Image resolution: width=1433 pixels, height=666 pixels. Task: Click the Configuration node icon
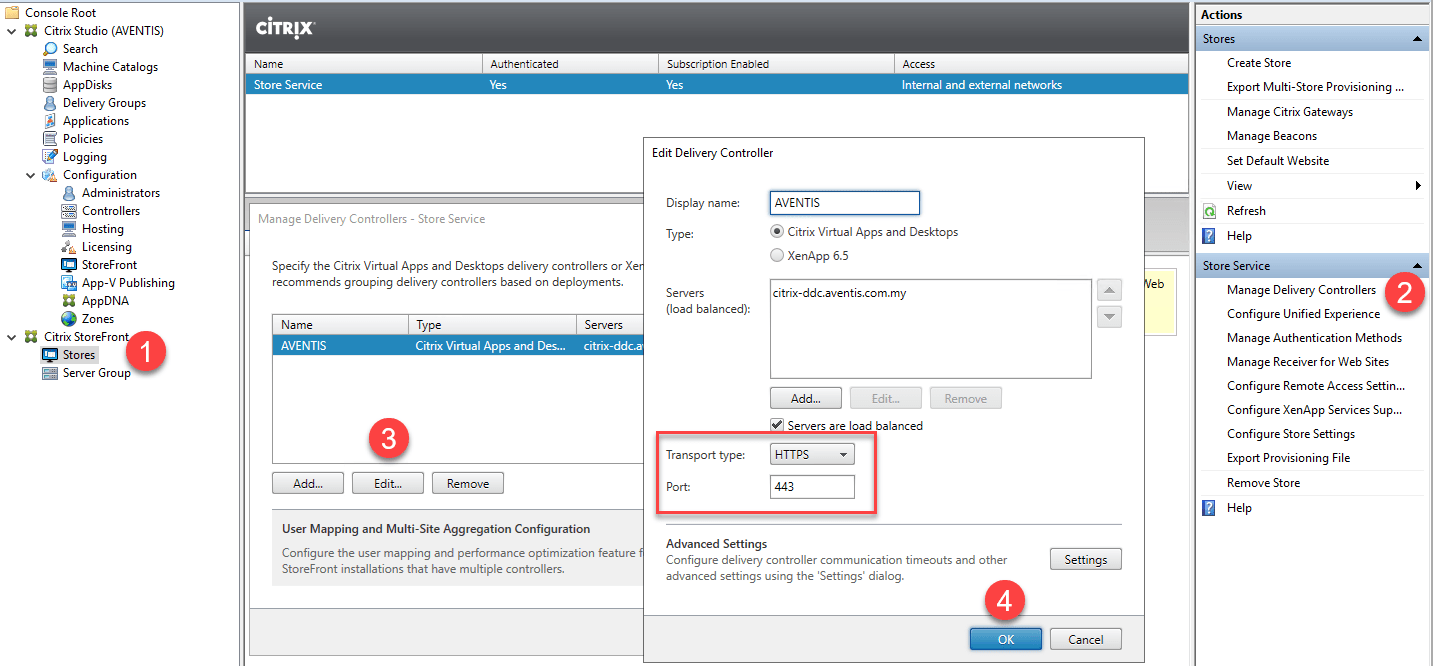pyautogui.click(x=50, y=175)
